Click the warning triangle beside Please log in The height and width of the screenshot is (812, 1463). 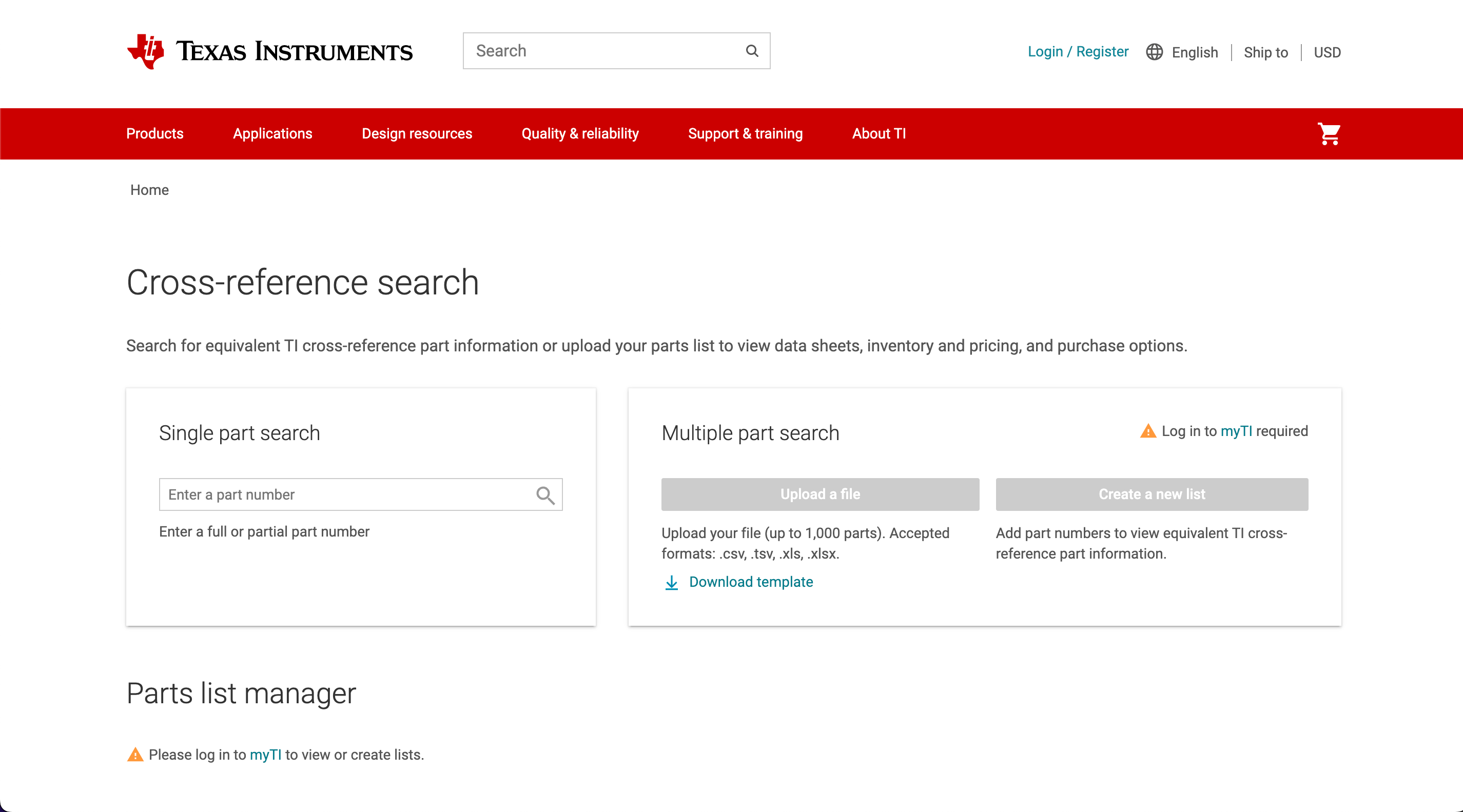click(x=135, y=755)
